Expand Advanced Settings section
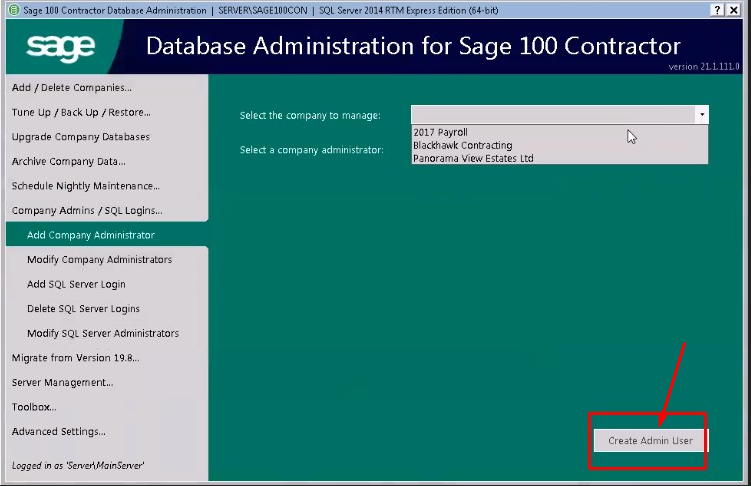Screen dimensions: 751x486 pyautogui.click(x=58, y=431)
